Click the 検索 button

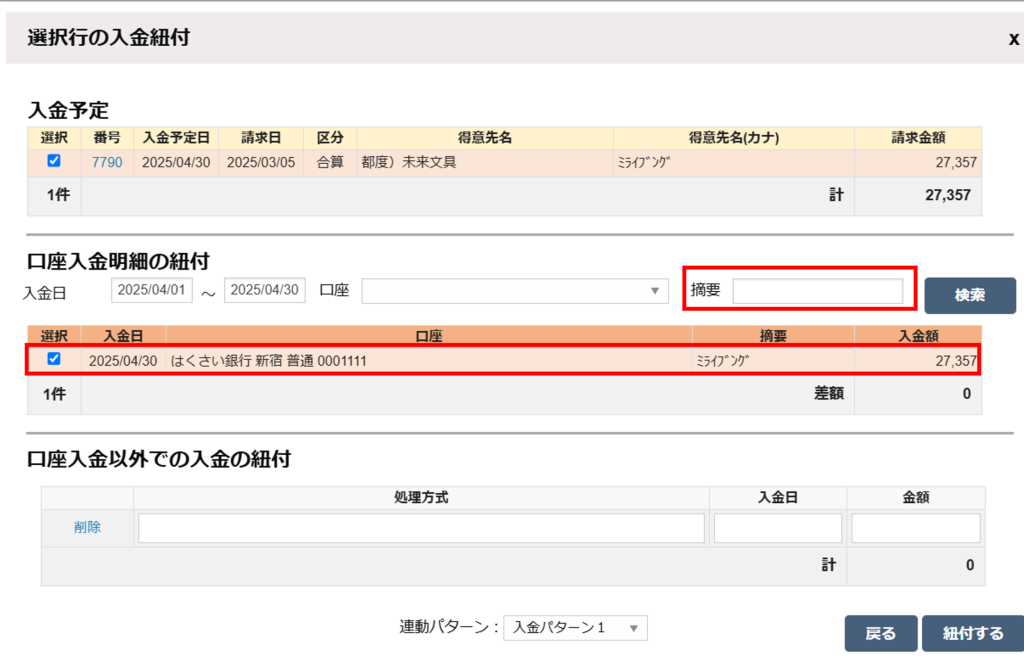pos(970,295)
